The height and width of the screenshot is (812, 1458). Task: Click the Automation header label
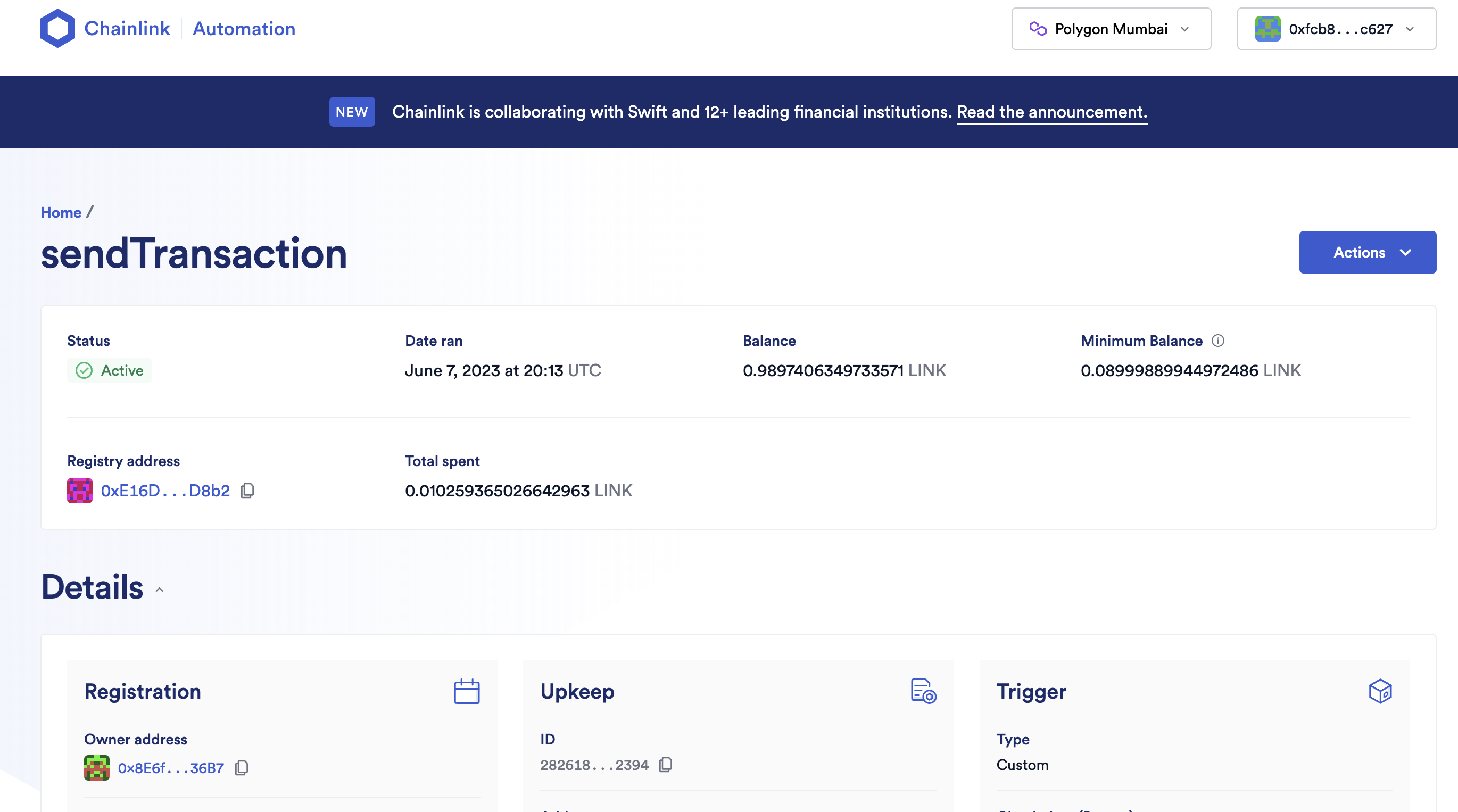(244, 28)
